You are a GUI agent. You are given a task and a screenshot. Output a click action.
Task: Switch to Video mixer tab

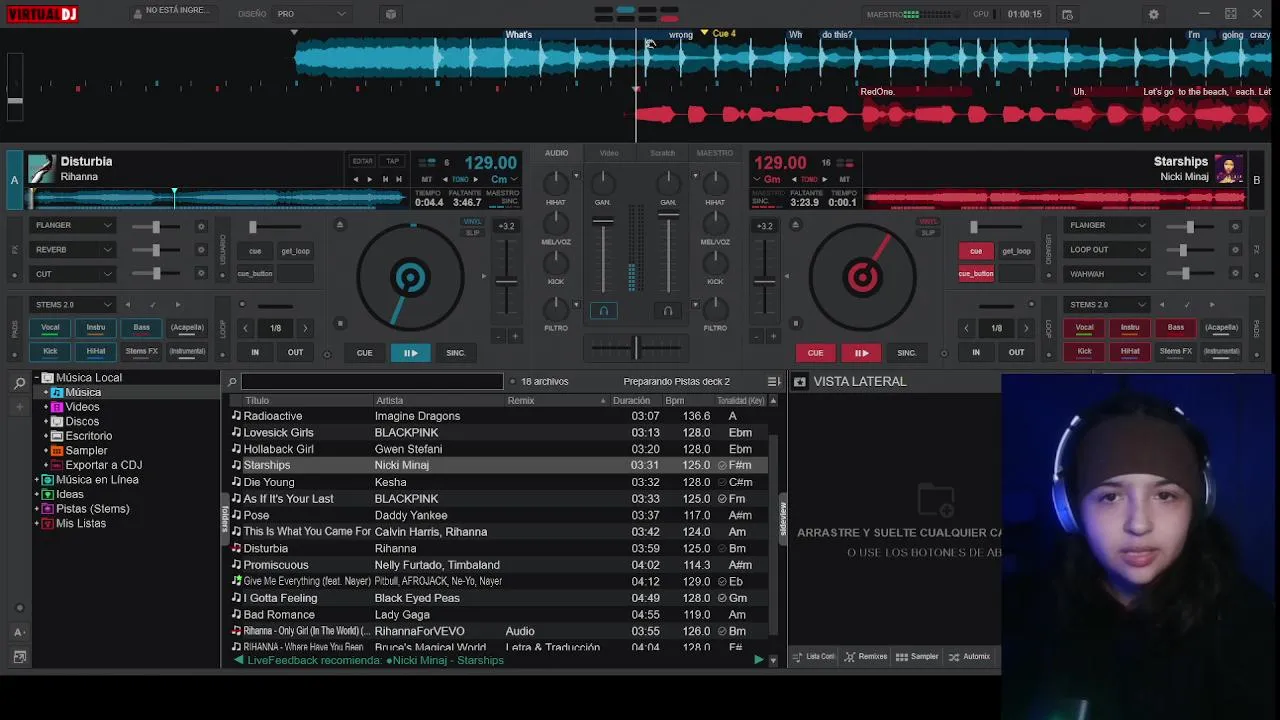[x=609, y=153]
